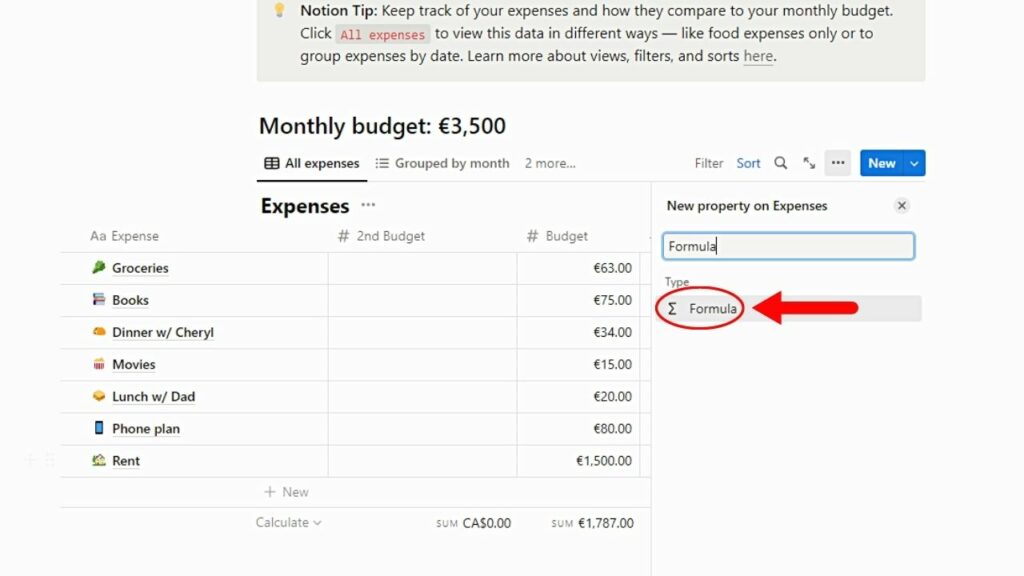The image size is (1024, 576).
Task: Click the leek emoji beside Groceries
Action: (x=99, y=268)
